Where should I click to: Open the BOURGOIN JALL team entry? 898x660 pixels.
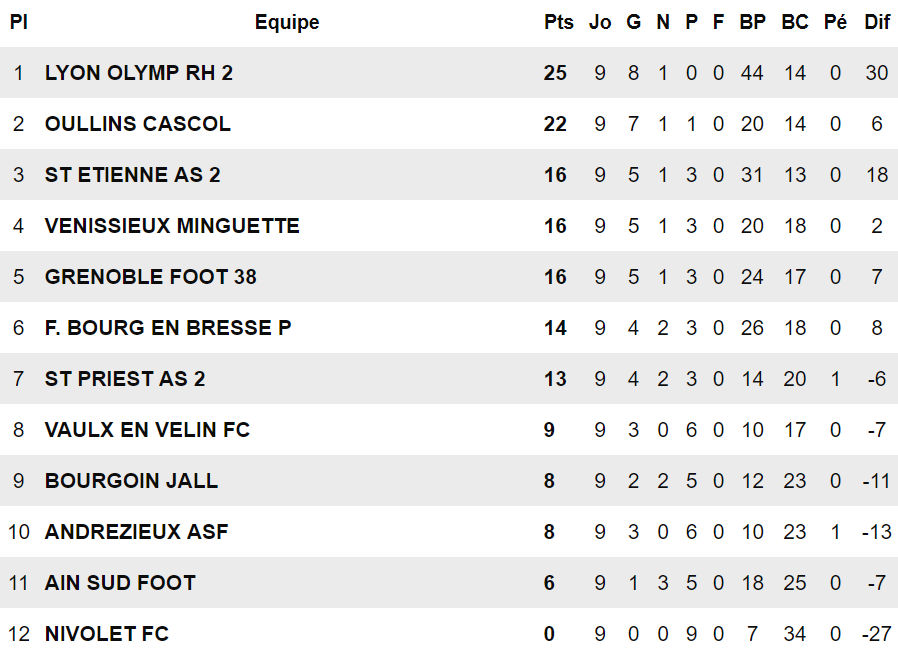tap(131, 481)
